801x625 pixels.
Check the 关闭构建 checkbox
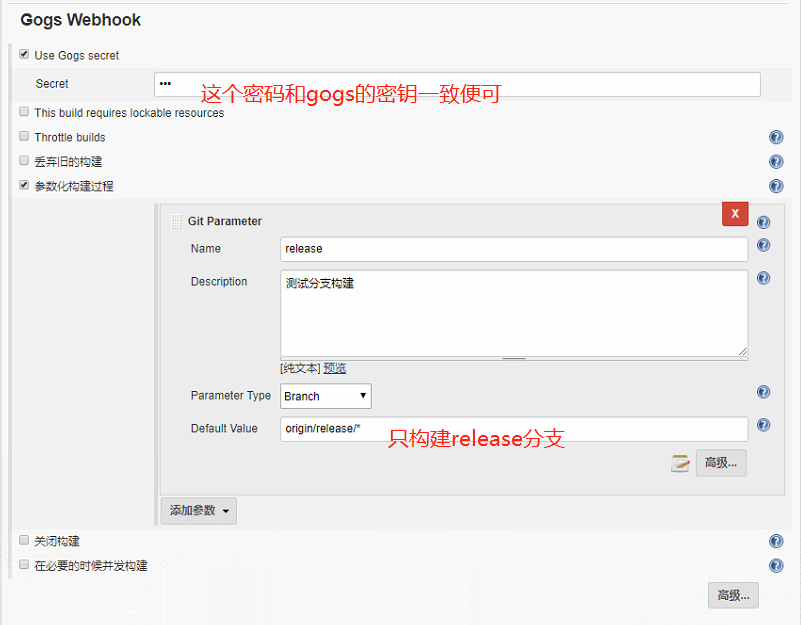(x=23, y=541)
